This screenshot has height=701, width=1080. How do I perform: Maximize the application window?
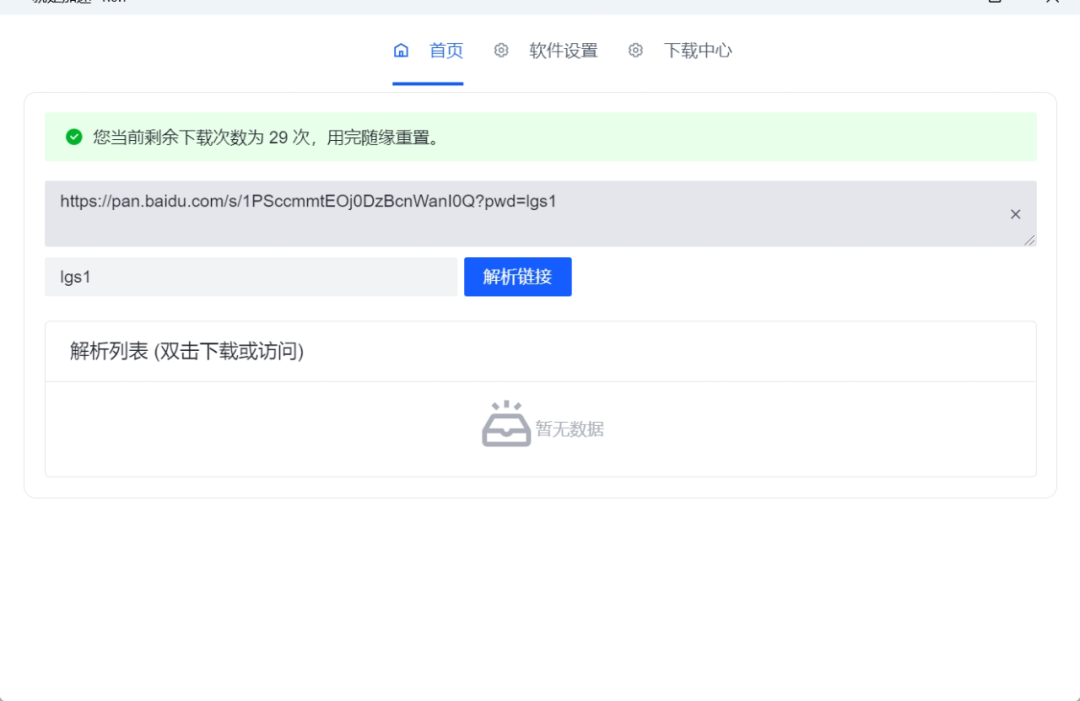[x=995, y=3]
